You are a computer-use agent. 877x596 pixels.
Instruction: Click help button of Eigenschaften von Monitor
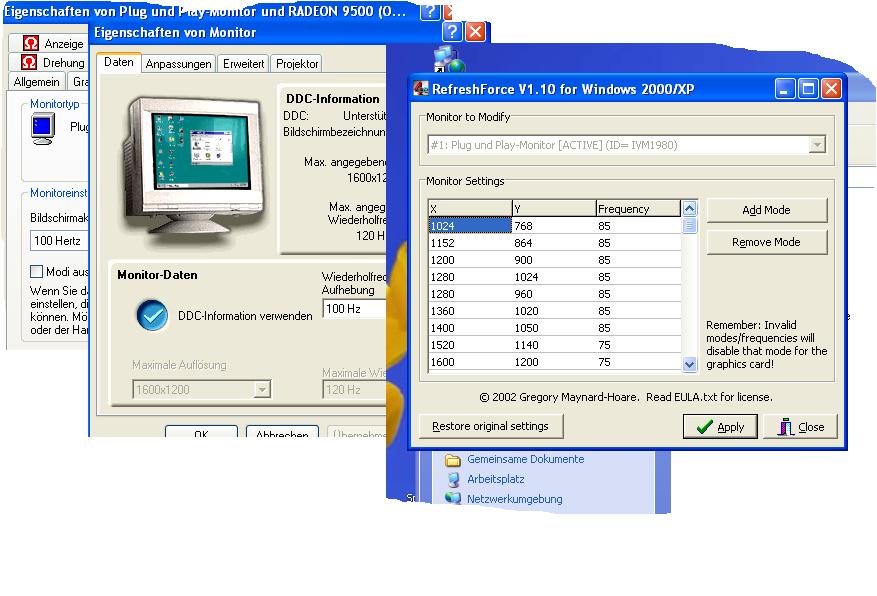point(452,31)
